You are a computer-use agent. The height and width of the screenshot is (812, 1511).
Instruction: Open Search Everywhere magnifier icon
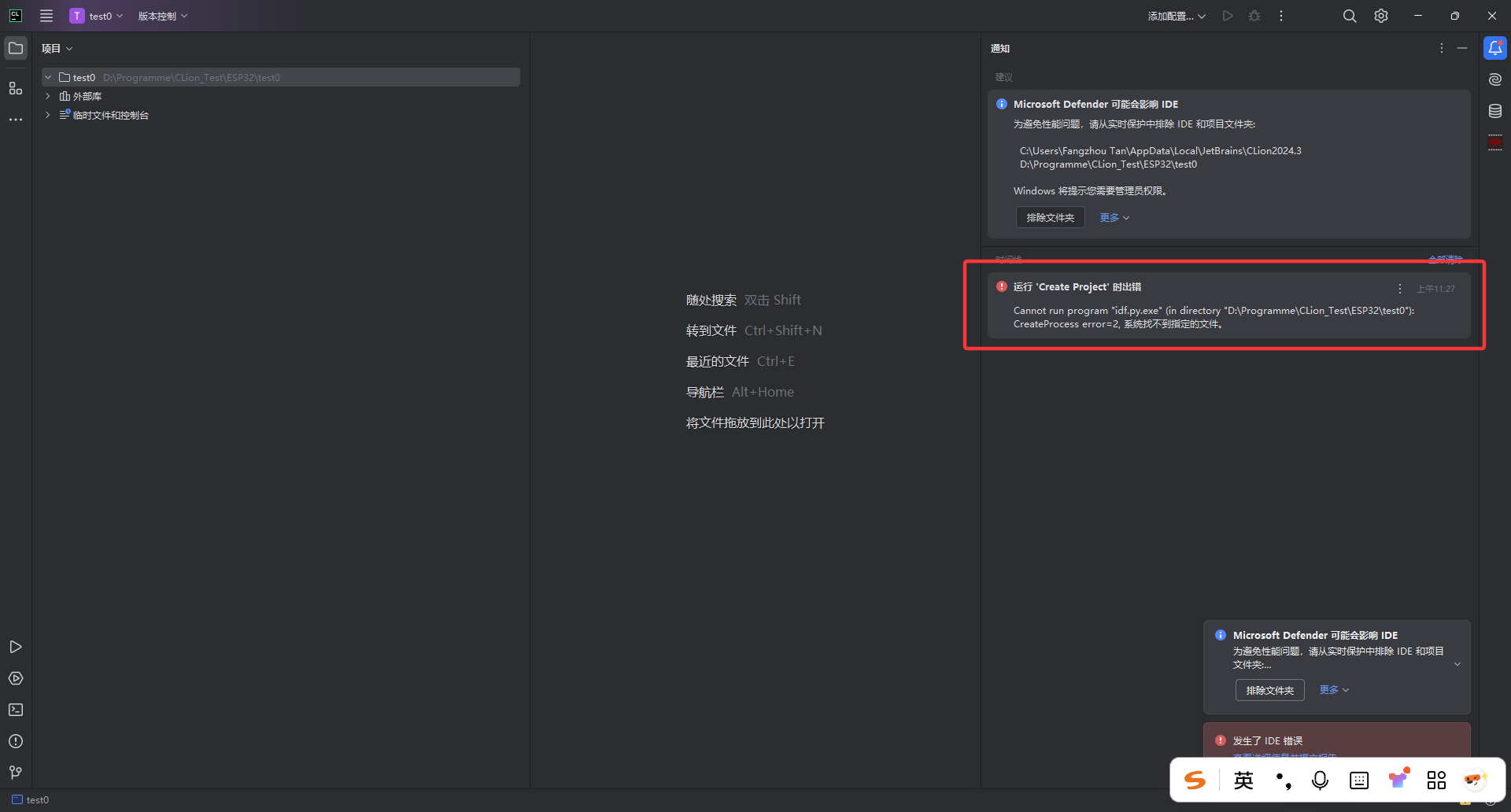coord(1350,16)
